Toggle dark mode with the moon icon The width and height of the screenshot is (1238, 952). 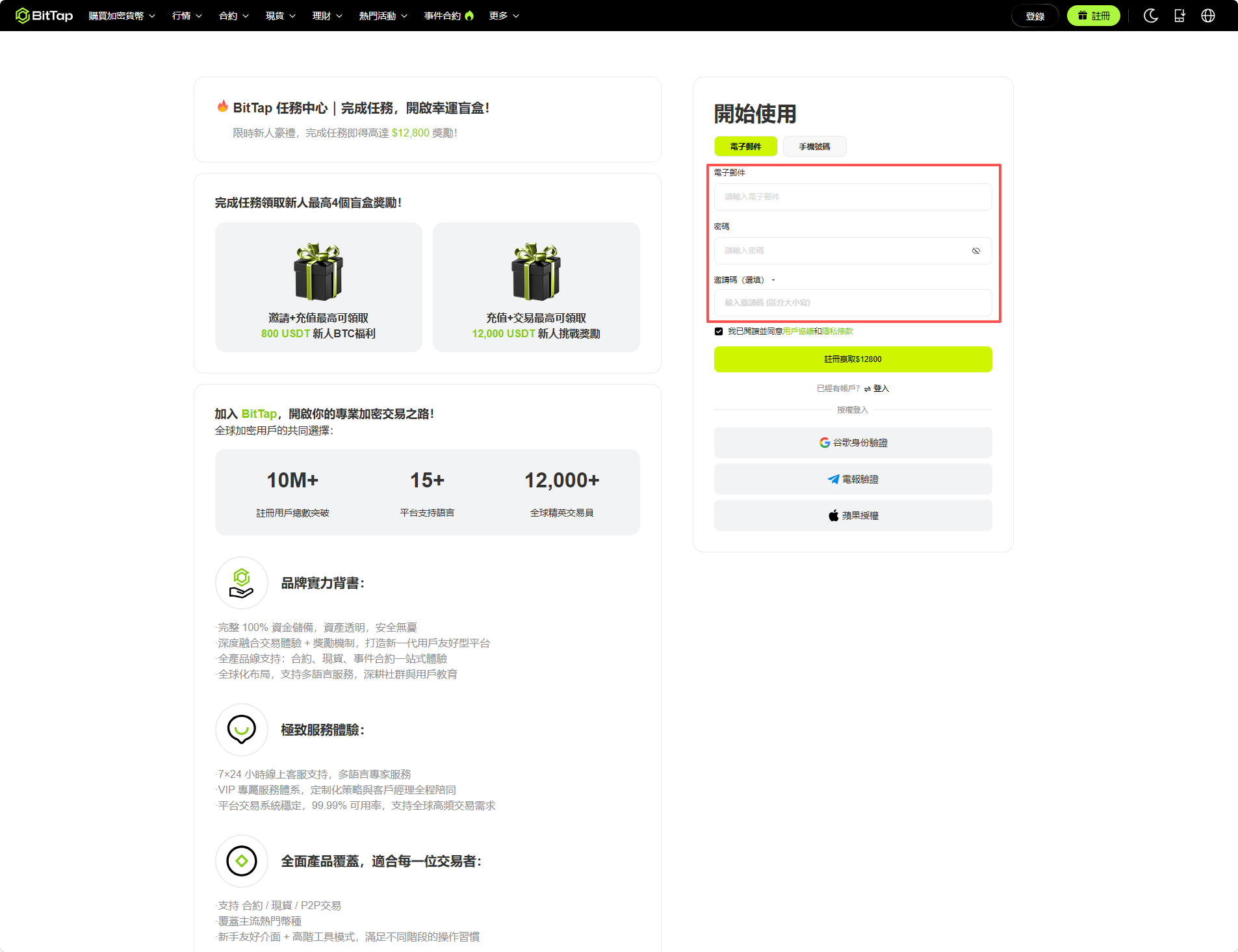1151,16
